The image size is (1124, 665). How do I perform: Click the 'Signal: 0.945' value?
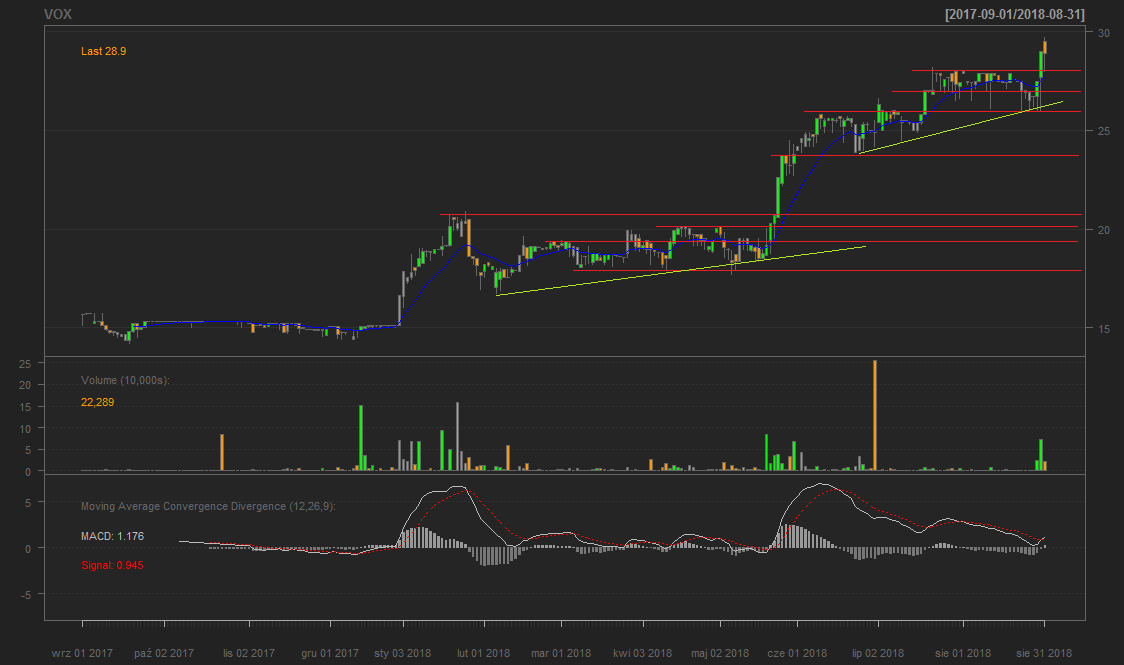(x=112, y=565)
